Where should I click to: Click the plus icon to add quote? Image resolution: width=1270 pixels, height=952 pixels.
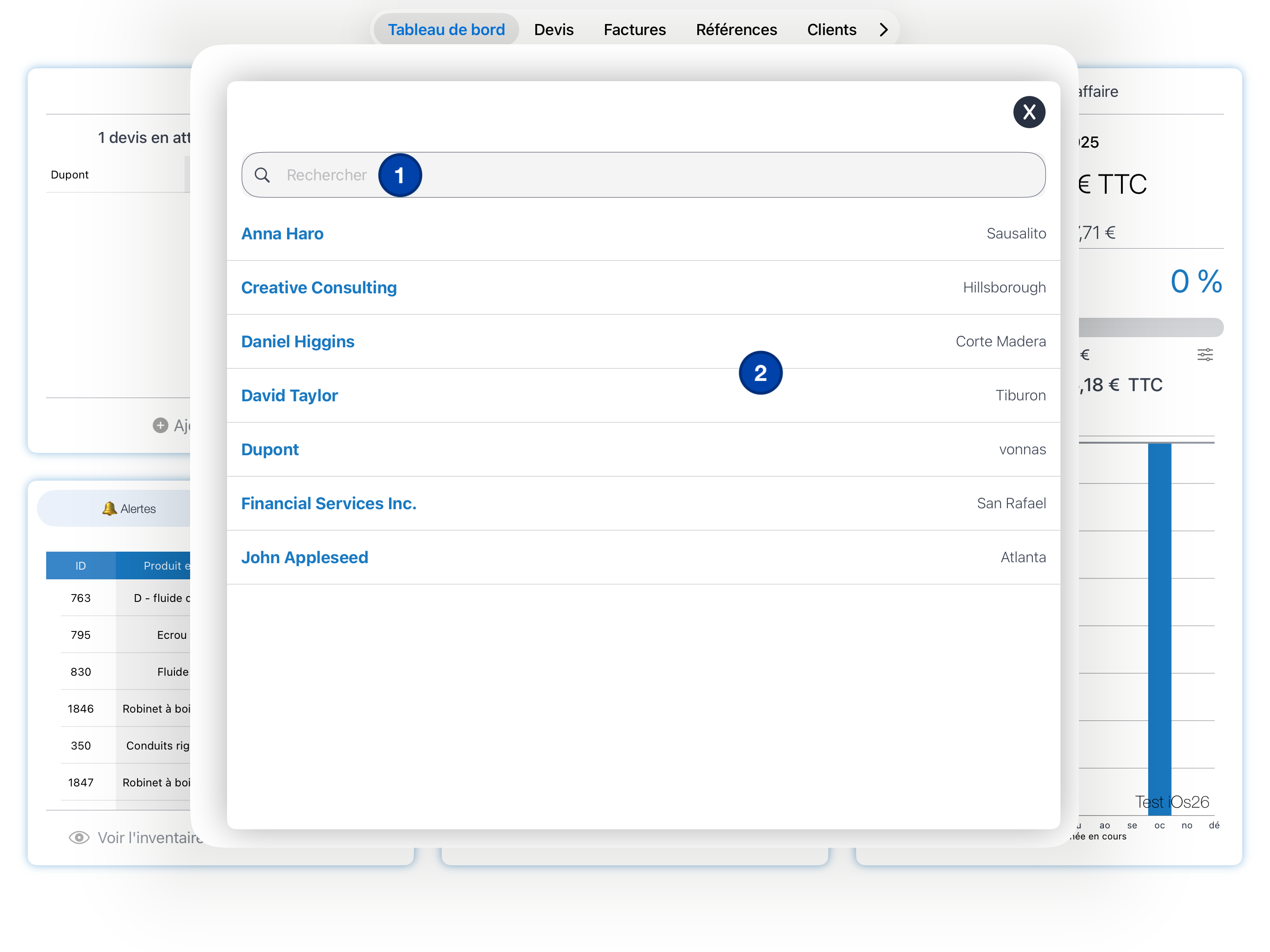point(160,425)
